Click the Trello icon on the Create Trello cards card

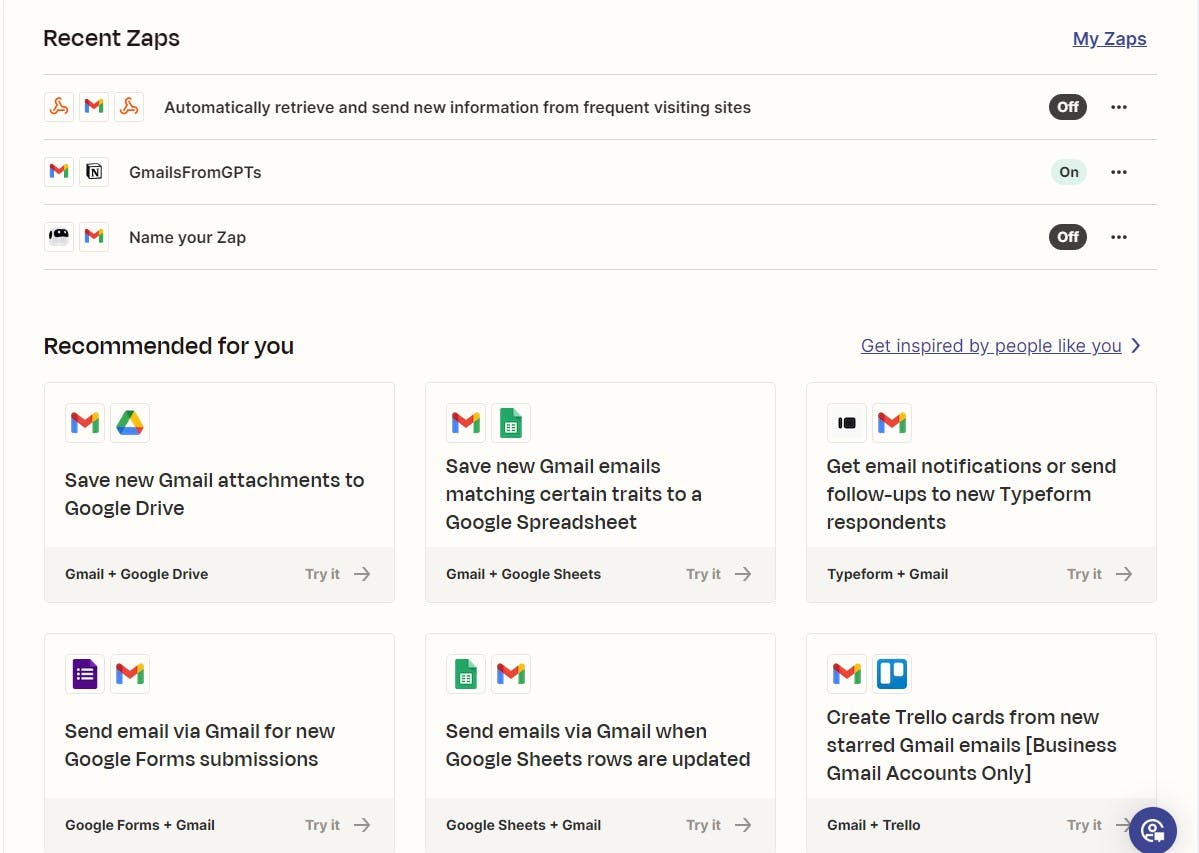(892, 674)
